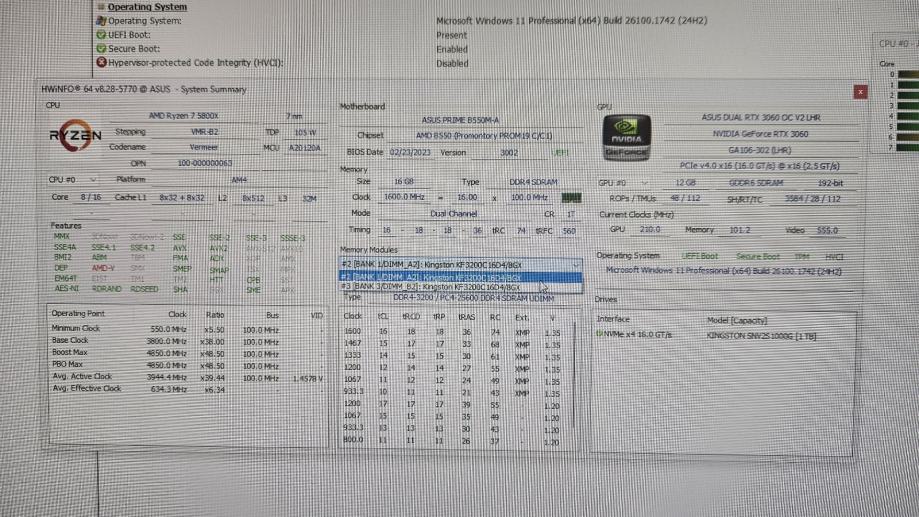Click the GDDR6 SDRAM memory type

[x=756, y=183]
